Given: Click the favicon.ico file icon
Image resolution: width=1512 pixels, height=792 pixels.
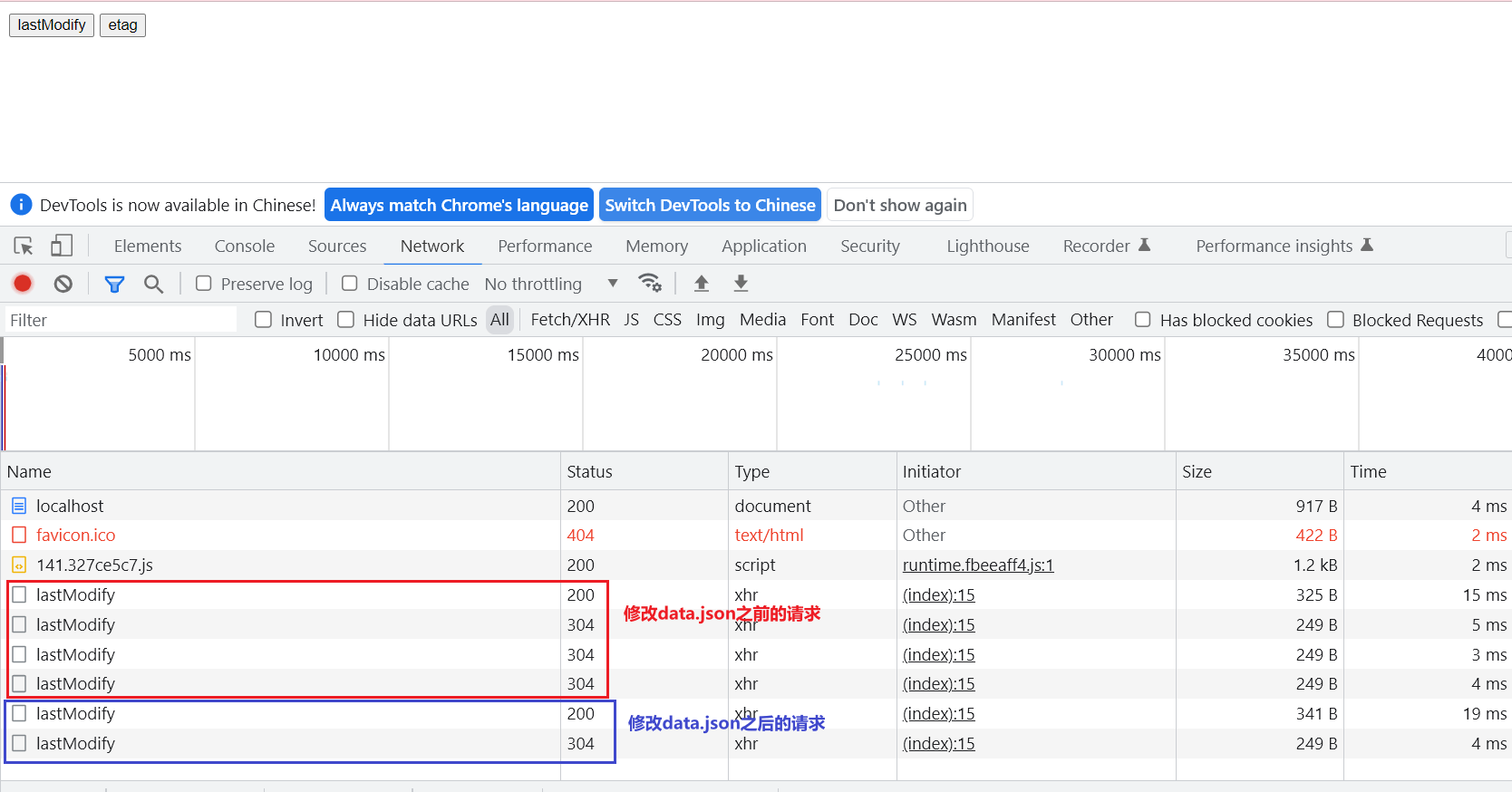Looking at the screenshot, I should point(19,535).
